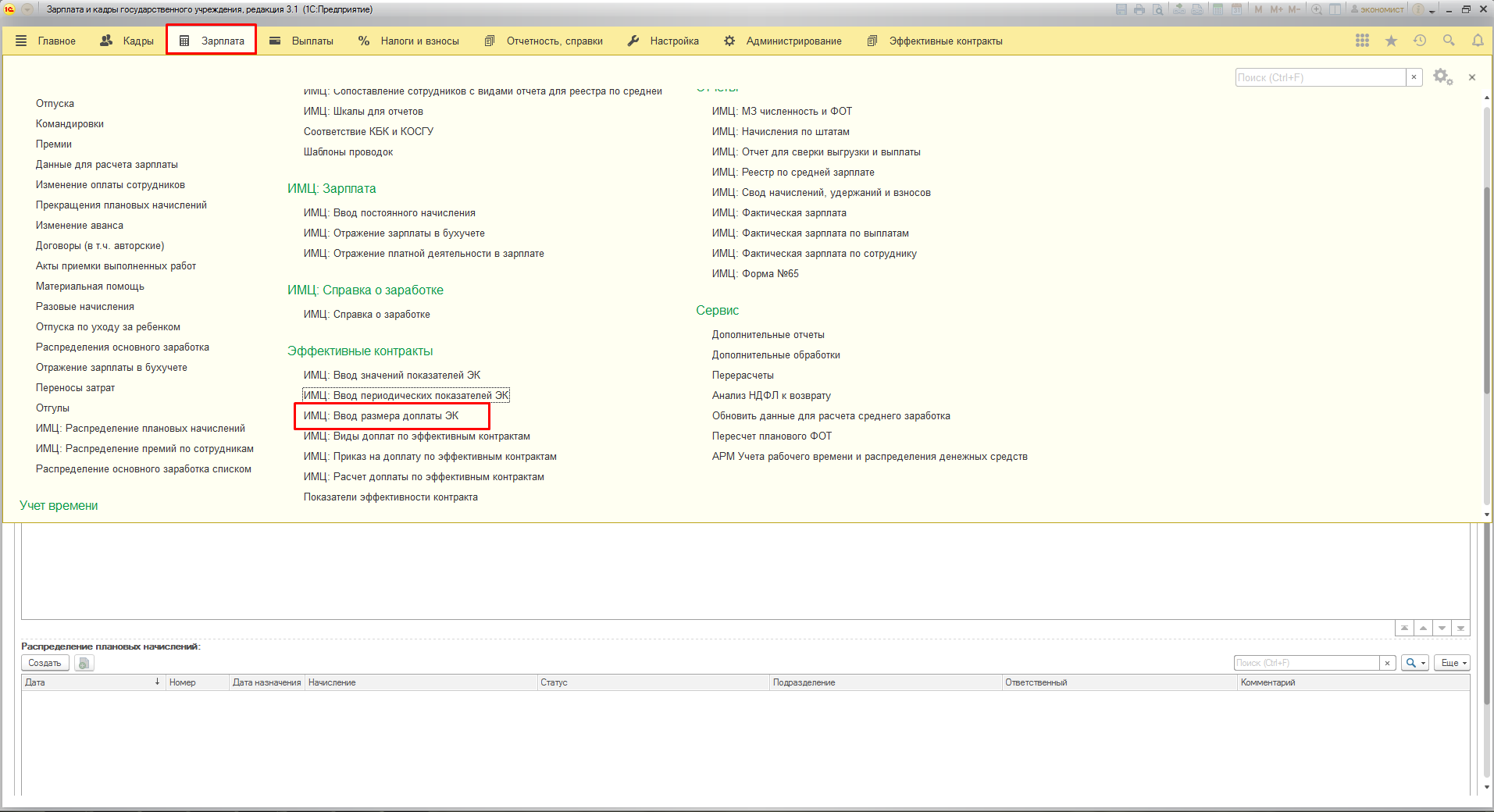The height and width of the screenshot is (812, 1494).
Task: Click the create-by-copy document icon
Action: coord(84,663)
